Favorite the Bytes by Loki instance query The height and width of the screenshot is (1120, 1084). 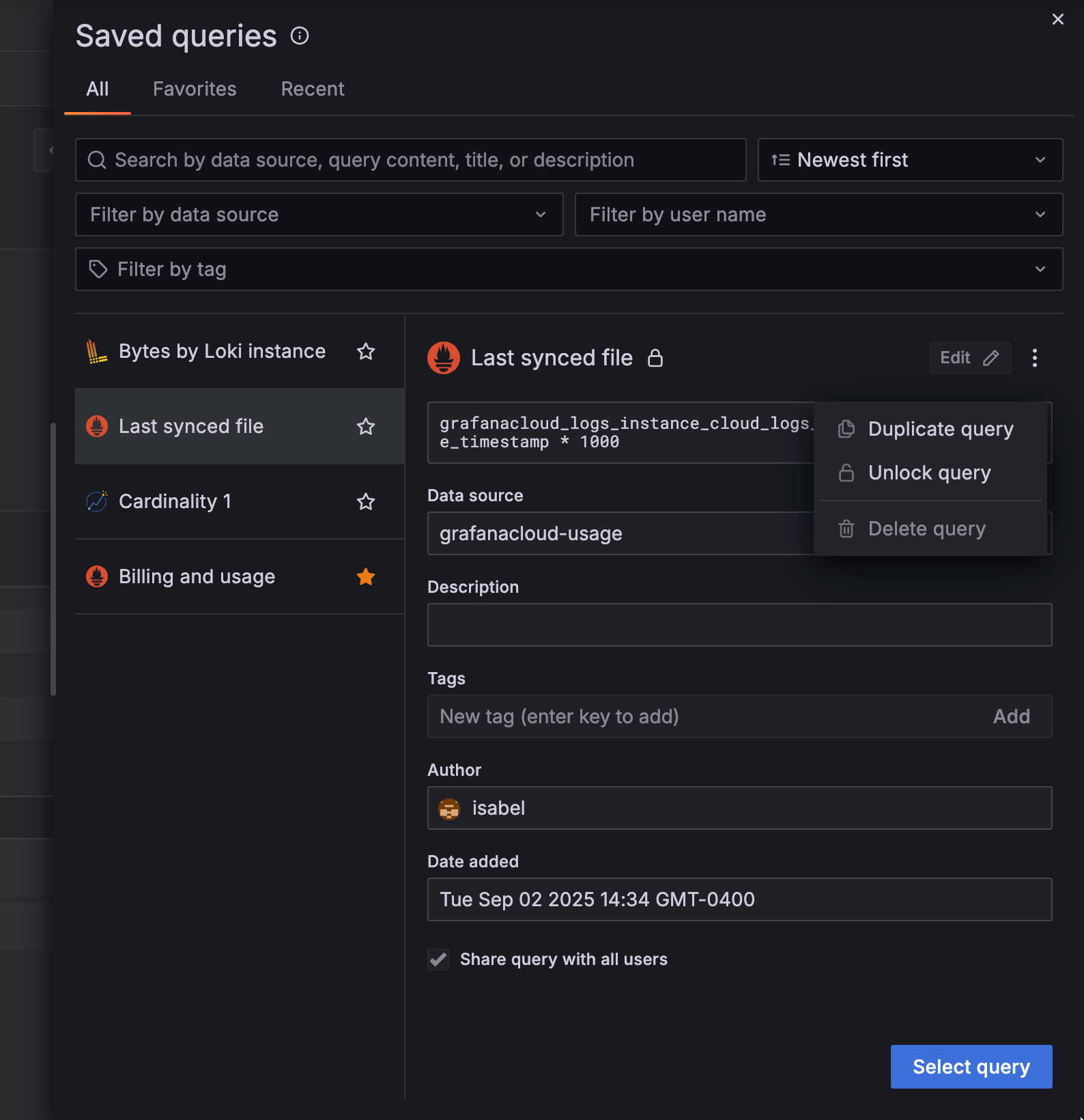pos(366,352)
